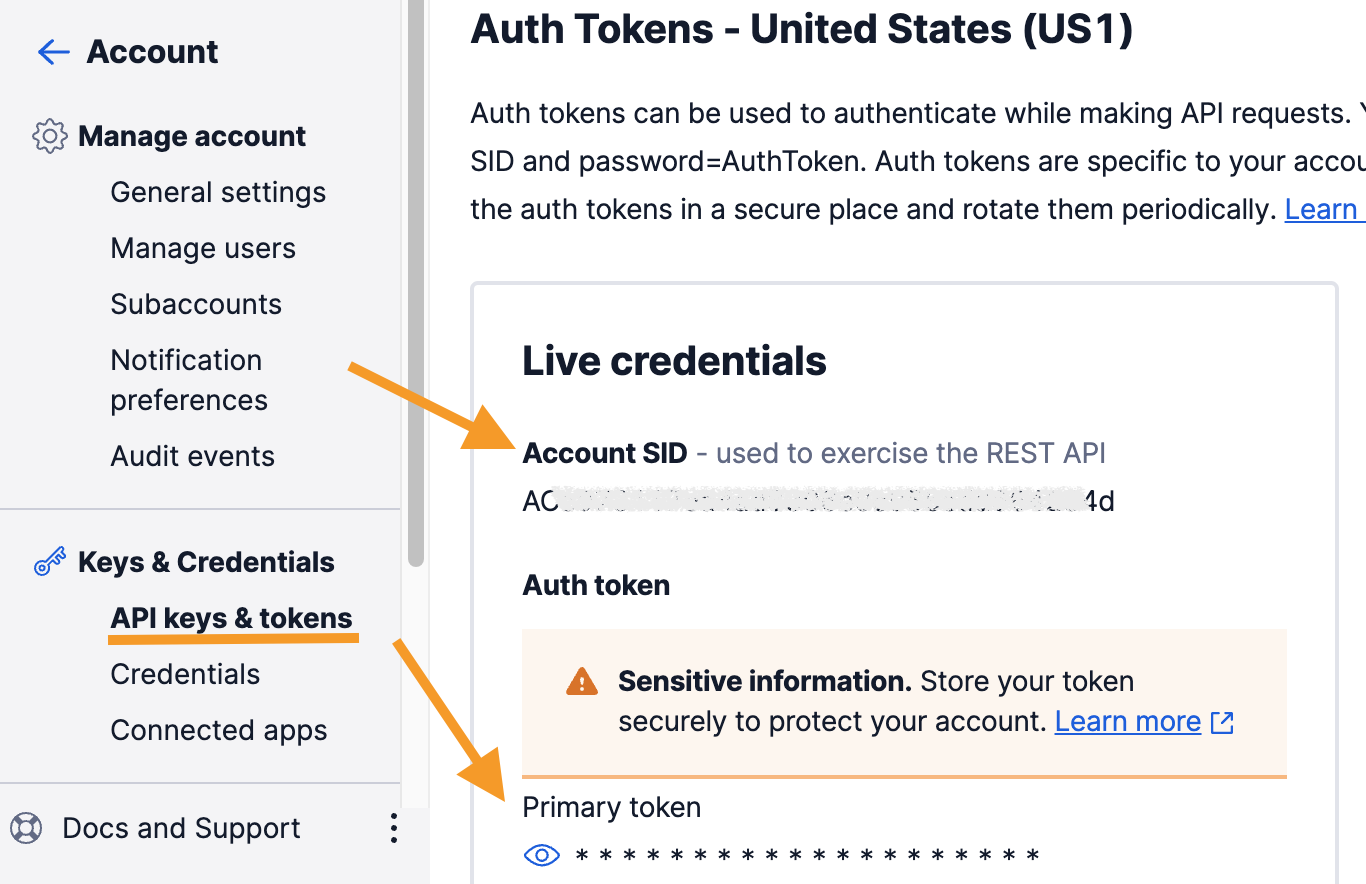This screenshot has width=1366, height=884.
Task: Open Audit events
Action: click(x=192, y=456)
